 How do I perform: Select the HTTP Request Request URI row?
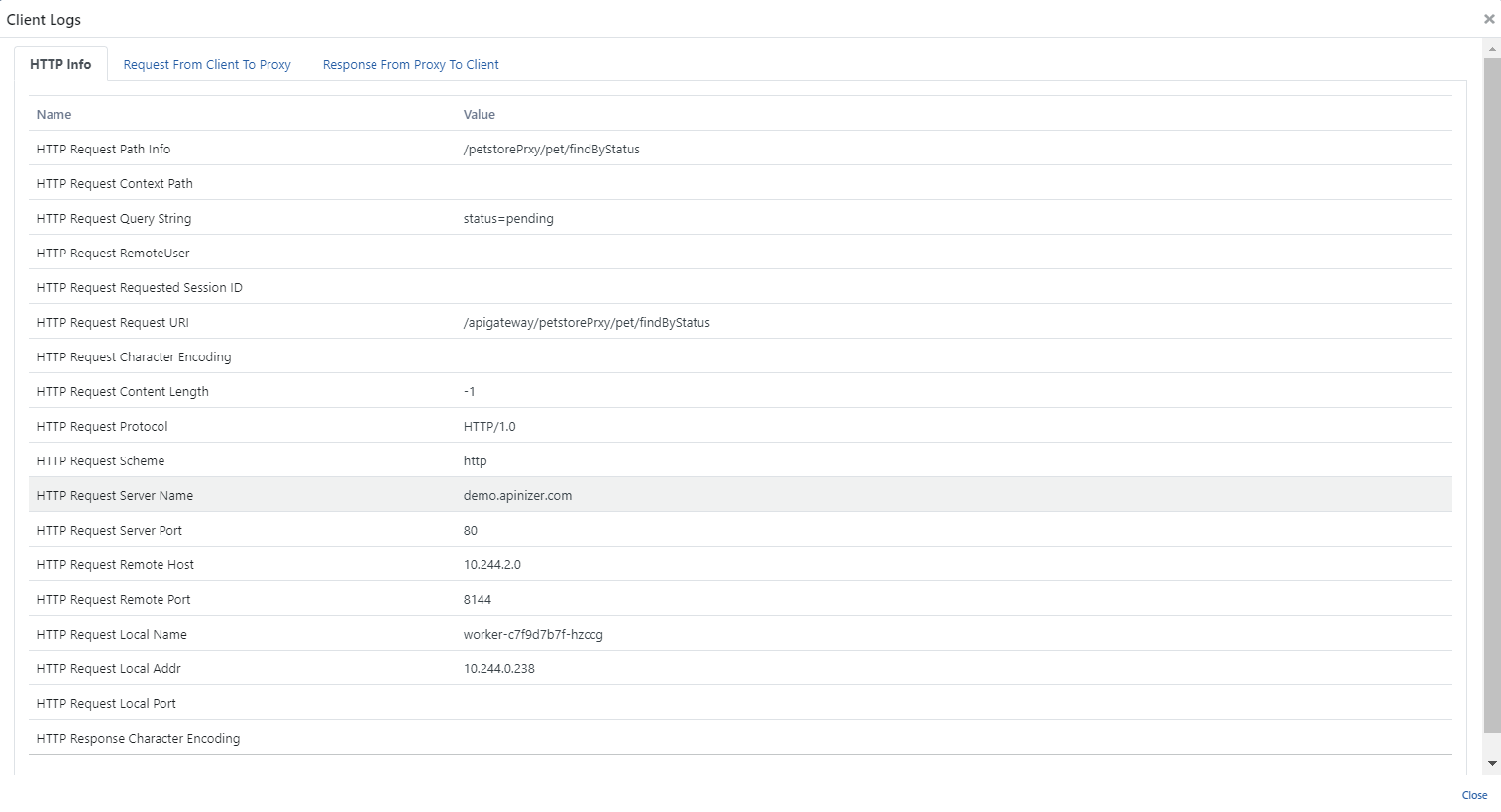[112, 322]
